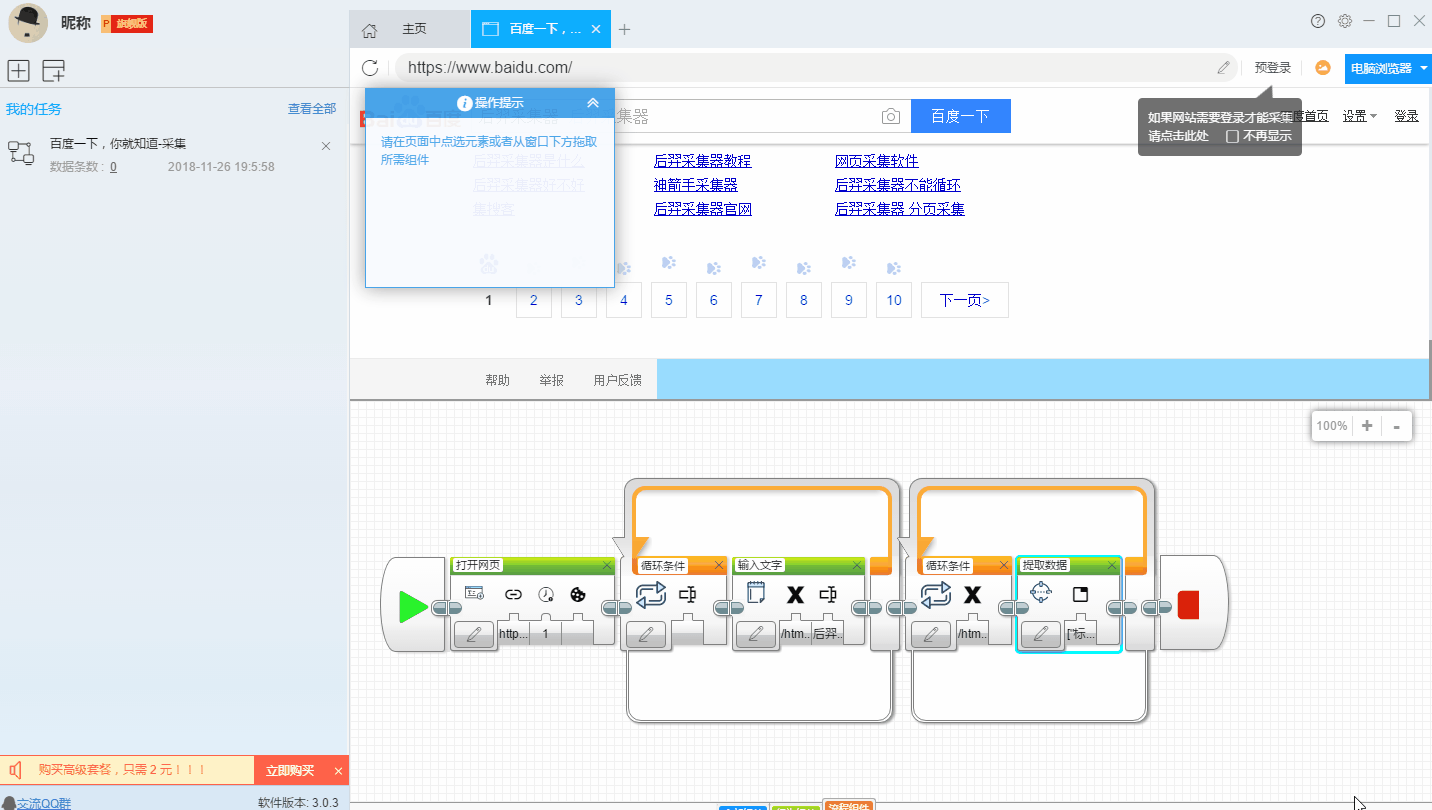Click the pencil edit icon in address bar
Screen dimensions: 1432x810
point(1223,68)
